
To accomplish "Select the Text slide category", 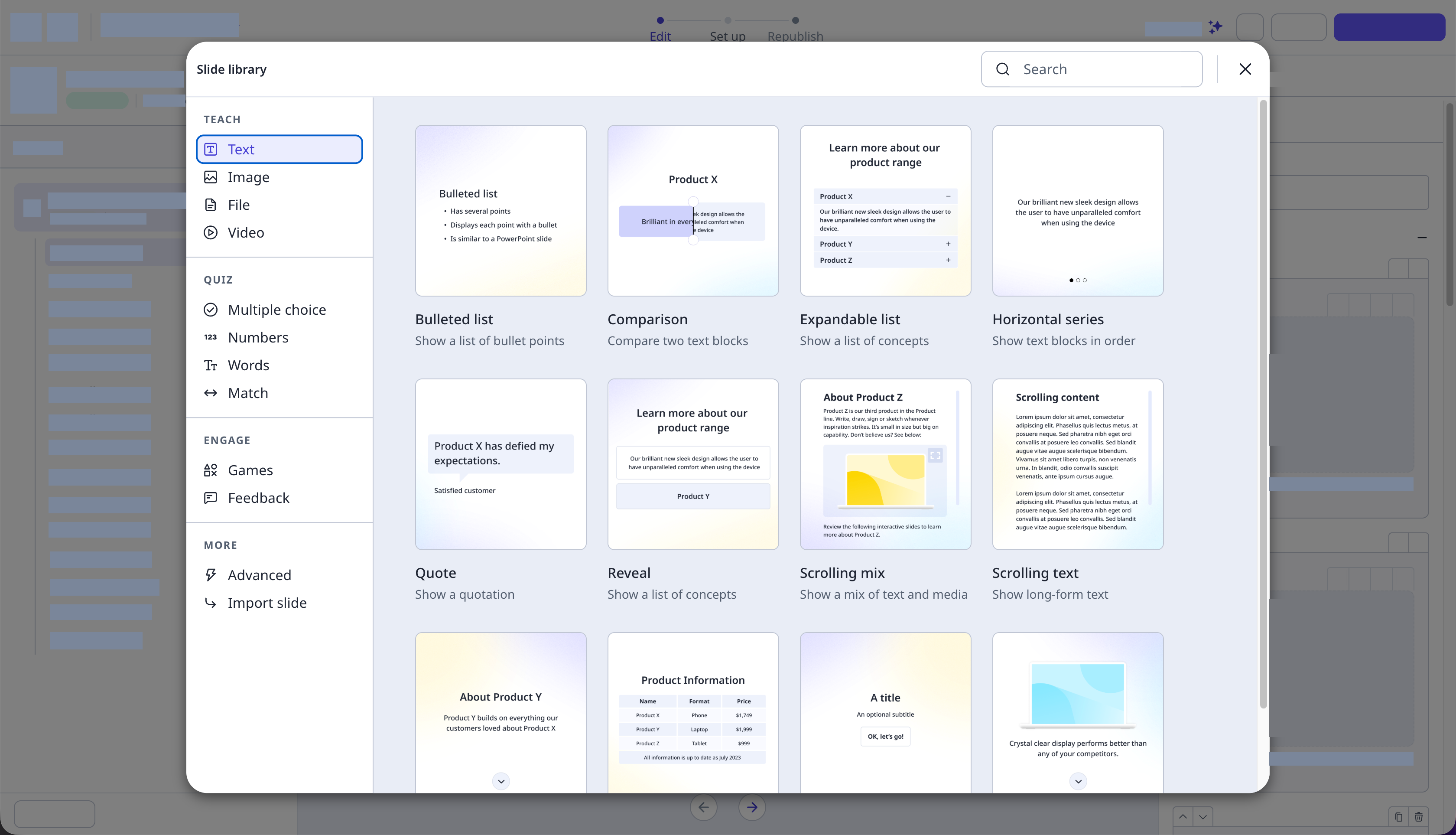I will (x=279, y=149).
